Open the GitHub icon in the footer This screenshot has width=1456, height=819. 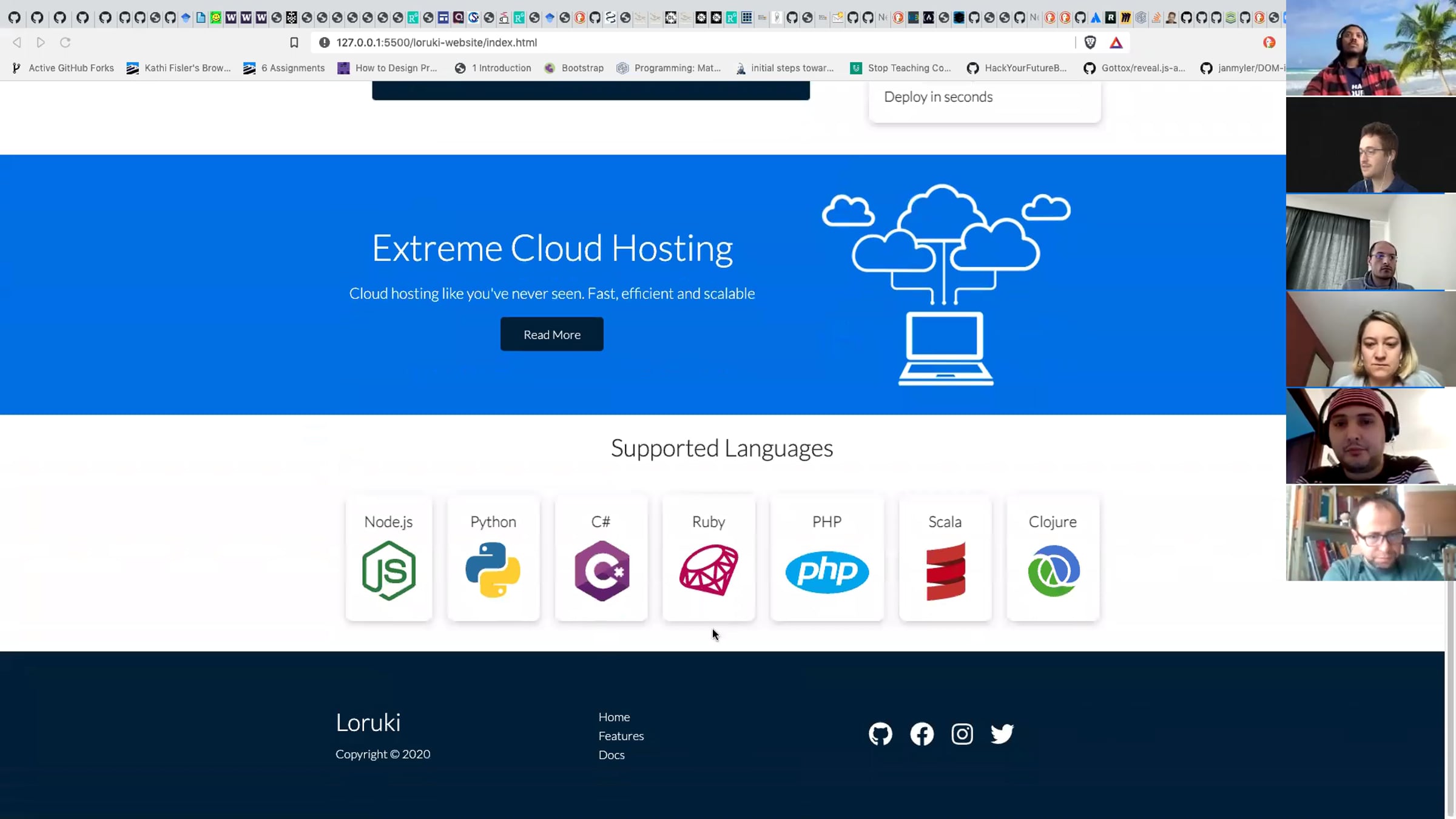(880, 734)
